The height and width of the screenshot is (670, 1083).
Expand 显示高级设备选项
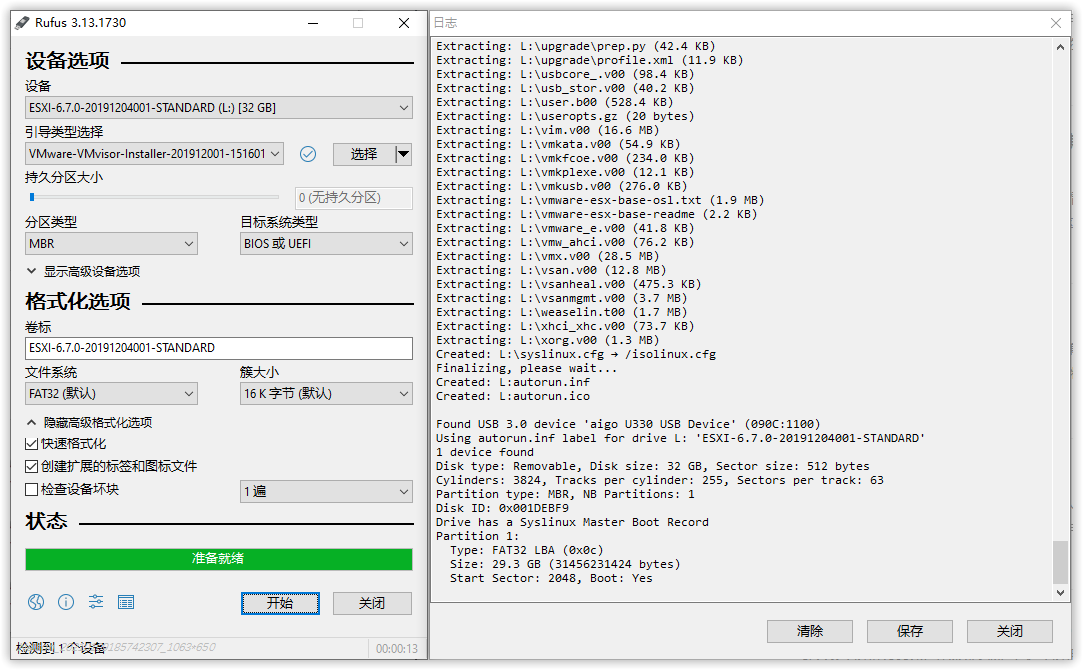pos(83,271)
